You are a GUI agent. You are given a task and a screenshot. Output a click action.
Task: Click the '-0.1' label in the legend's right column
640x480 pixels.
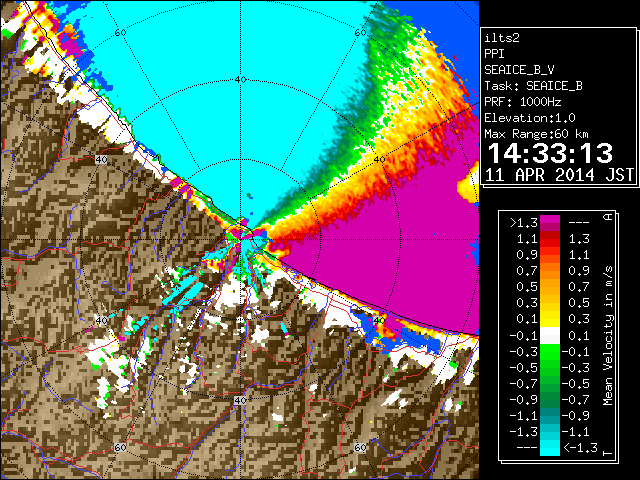(x=576, y=351)
